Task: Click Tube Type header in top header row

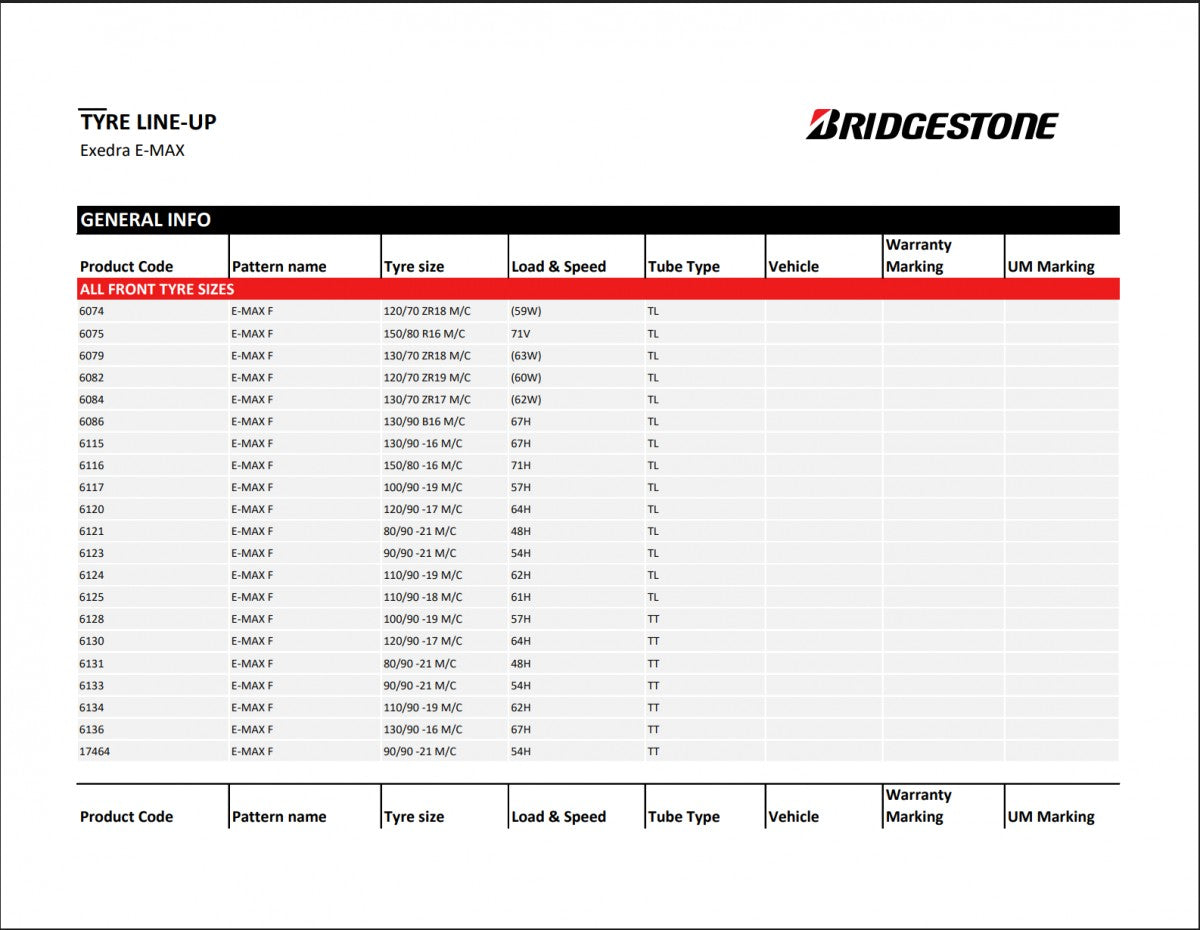Action: 684,267
